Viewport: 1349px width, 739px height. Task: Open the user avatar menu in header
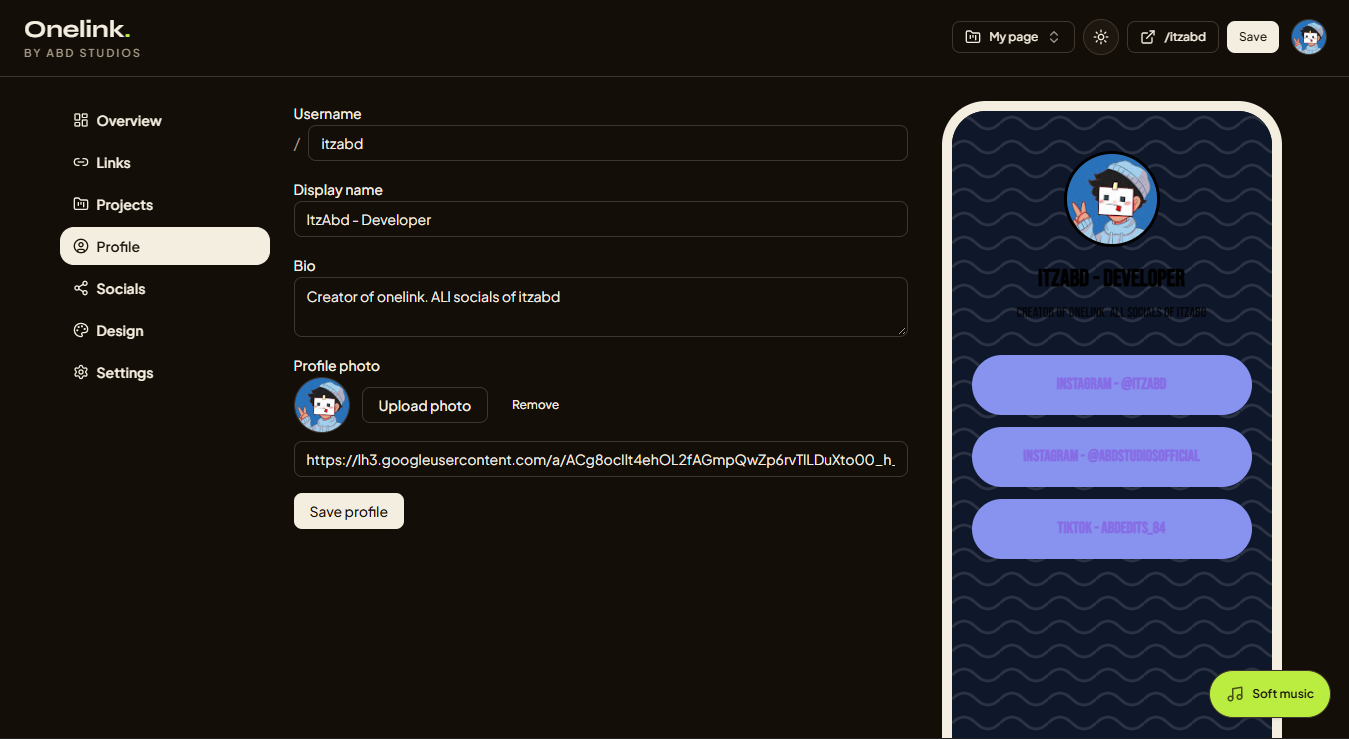point(1309,37)
